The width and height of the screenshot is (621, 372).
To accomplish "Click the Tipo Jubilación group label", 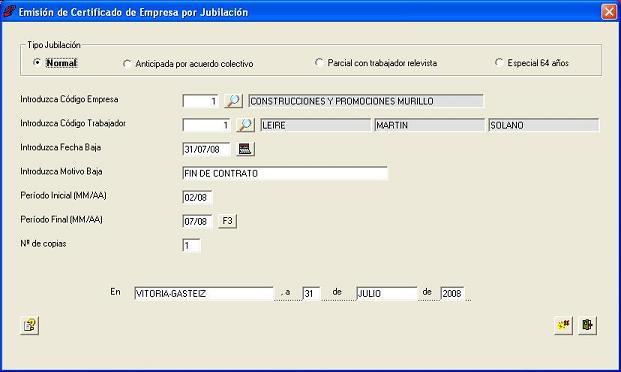I will pos(54,45).
